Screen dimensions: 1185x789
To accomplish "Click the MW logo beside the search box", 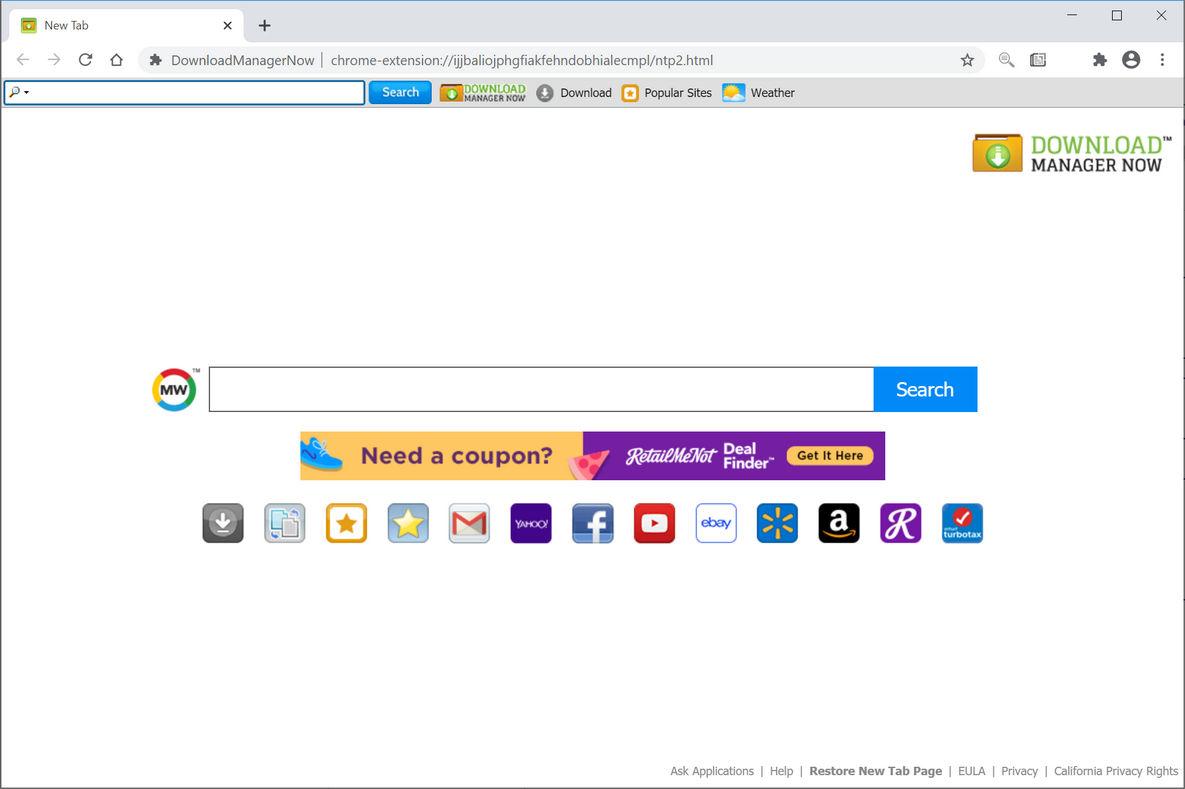I will 175,390.
